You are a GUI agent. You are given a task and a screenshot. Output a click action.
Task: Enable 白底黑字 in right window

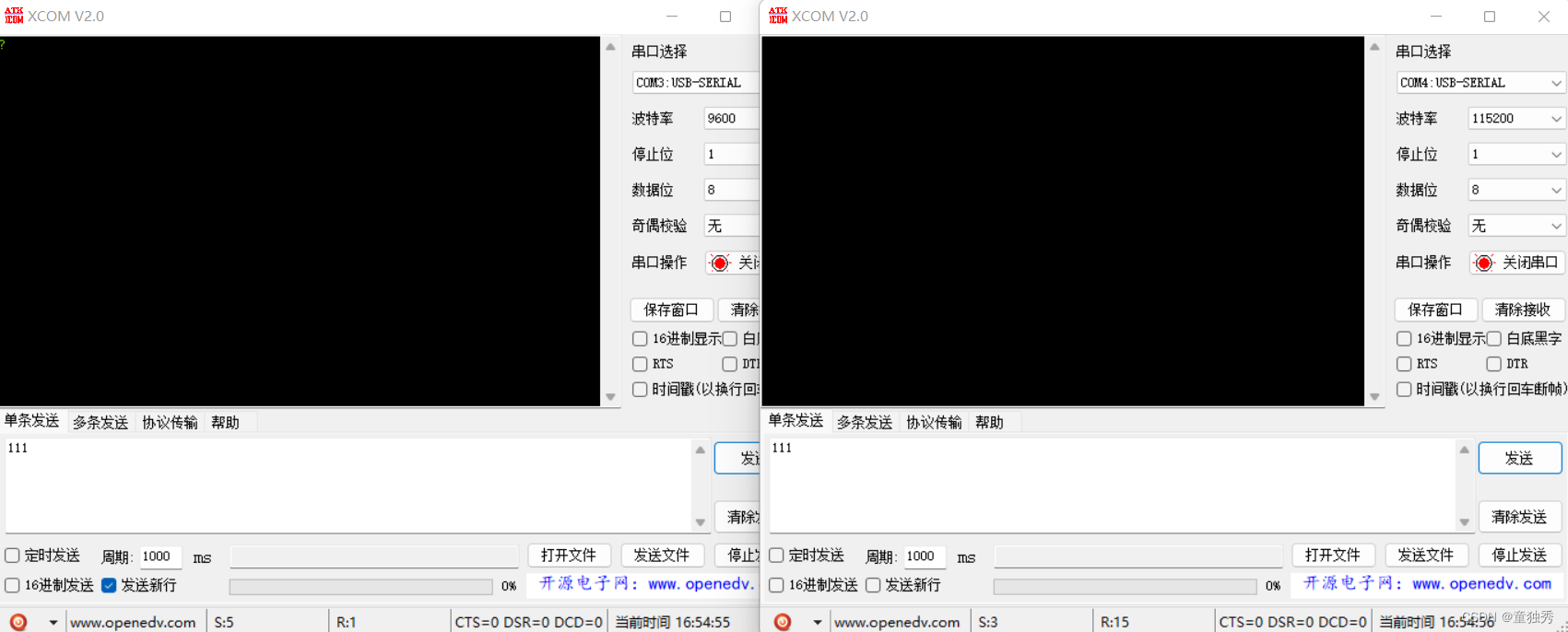click(x=1493, y=339)
